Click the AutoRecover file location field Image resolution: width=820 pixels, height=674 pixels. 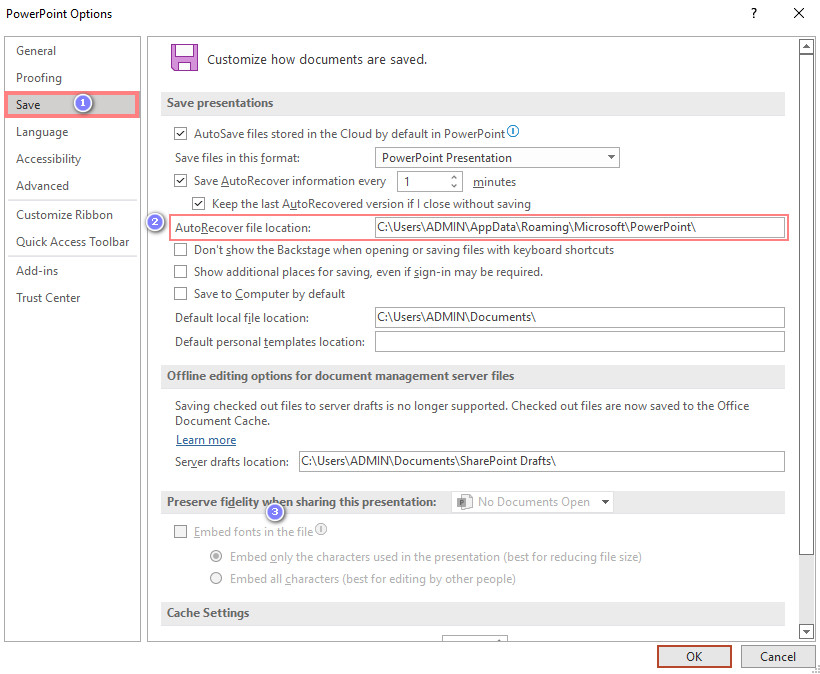[x=579, y=227]
